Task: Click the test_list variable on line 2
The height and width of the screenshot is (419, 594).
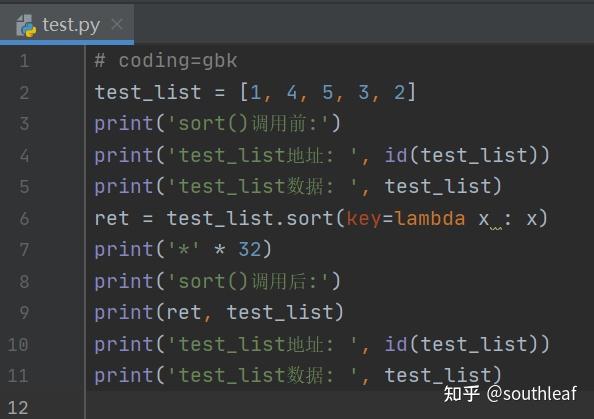Action: click(x=148, y=92)
